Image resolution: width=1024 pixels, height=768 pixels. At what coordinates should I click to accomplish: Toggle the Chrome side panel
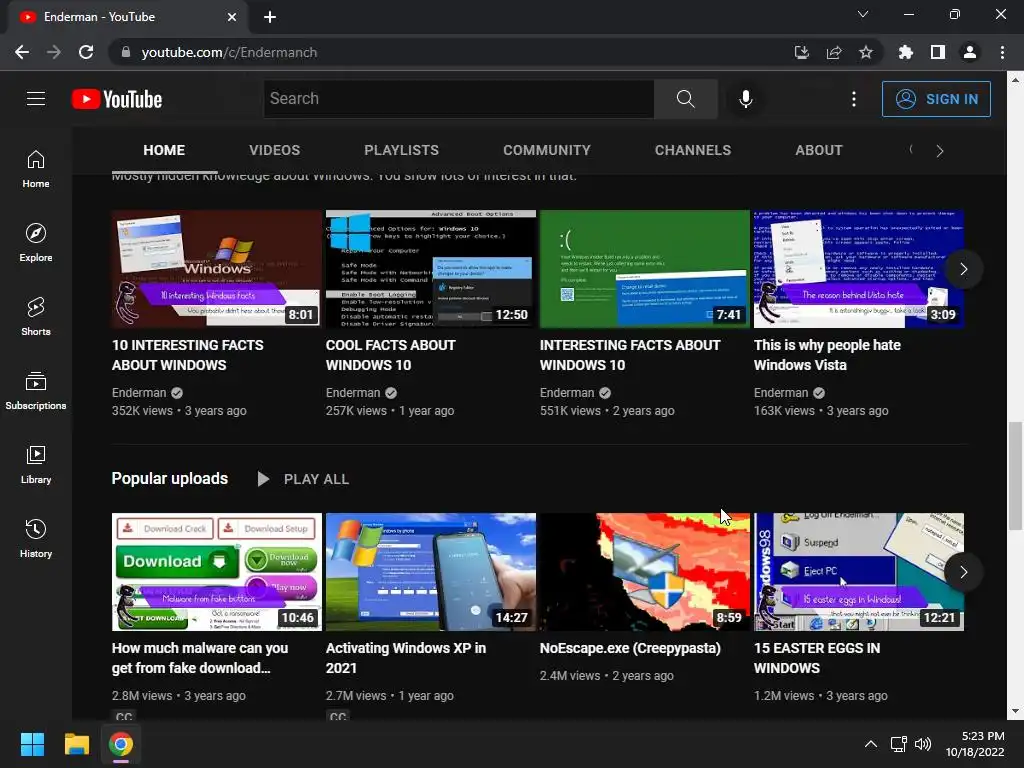click(938, 52)
